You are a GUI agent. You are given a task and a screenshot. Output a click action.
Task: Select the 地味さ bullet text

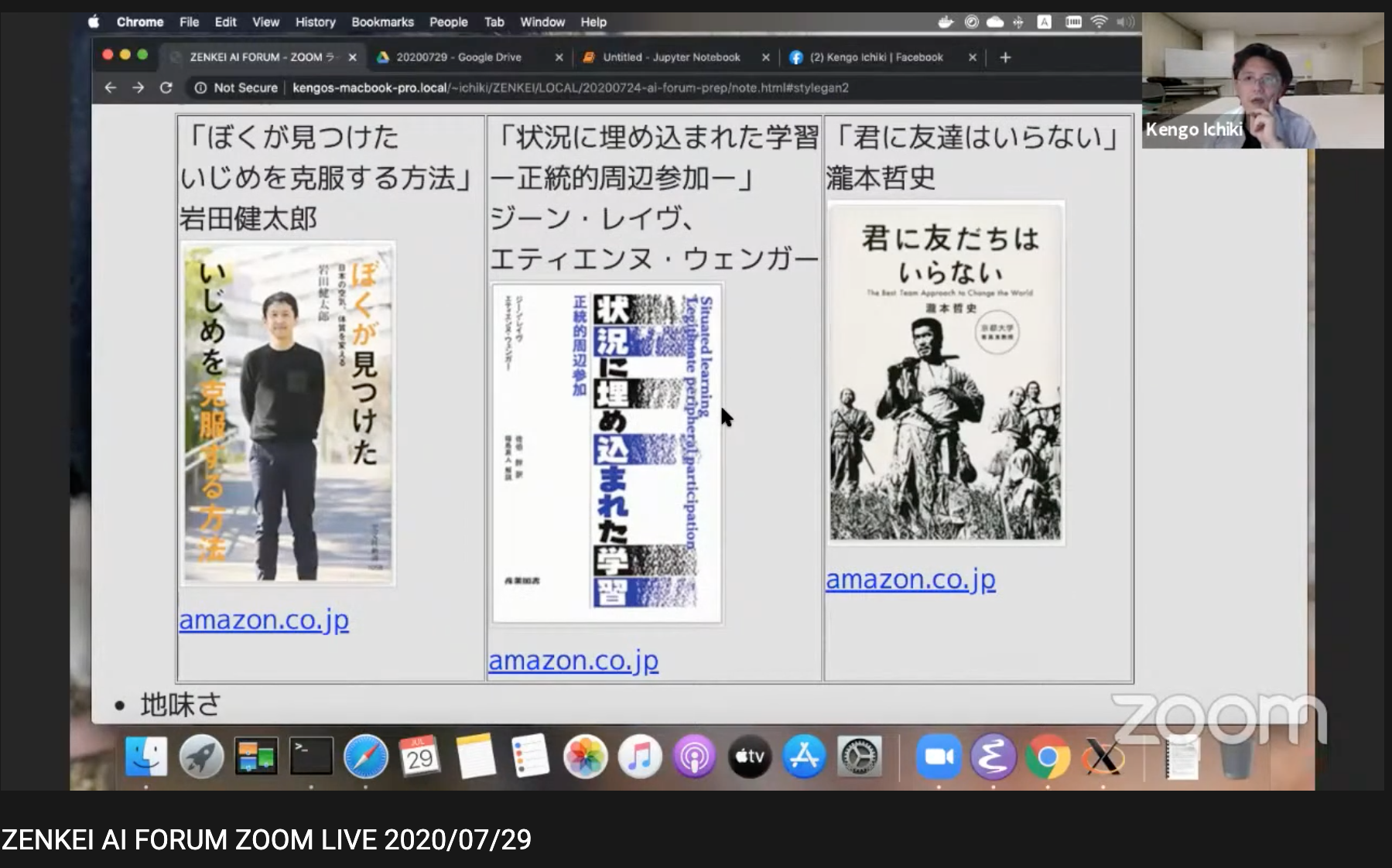click(180, 705)
